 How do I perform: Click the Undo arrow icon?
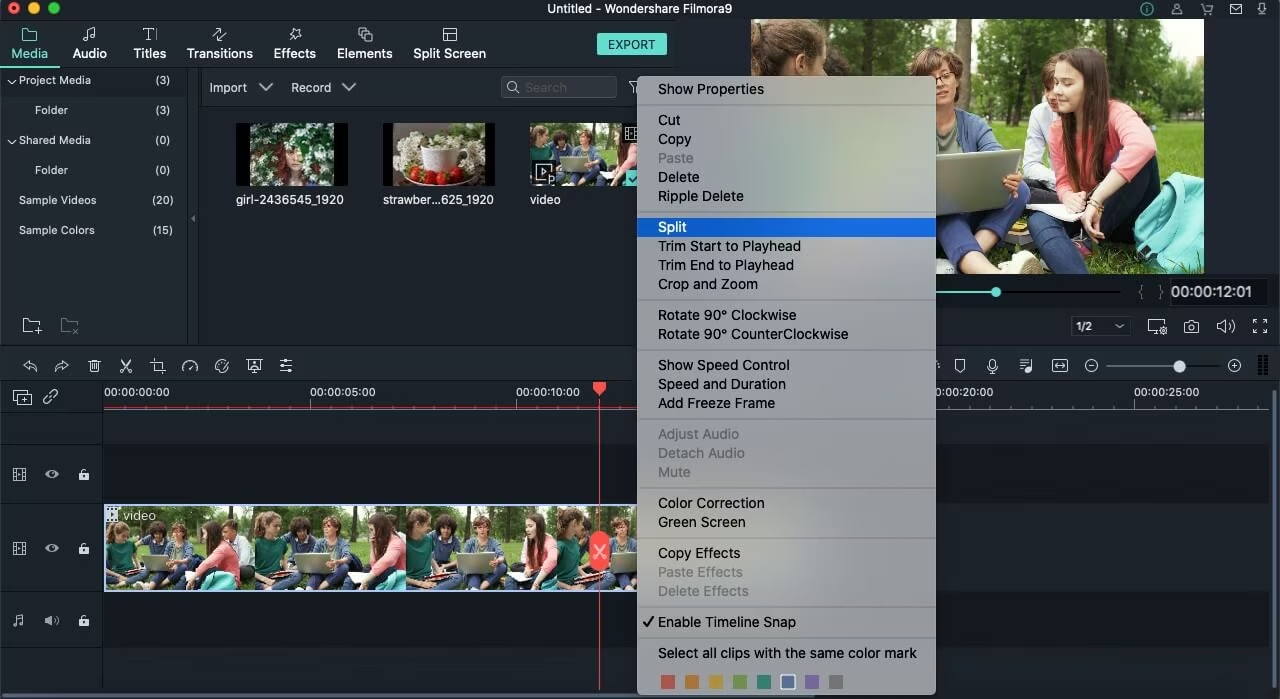coord(29,365)
